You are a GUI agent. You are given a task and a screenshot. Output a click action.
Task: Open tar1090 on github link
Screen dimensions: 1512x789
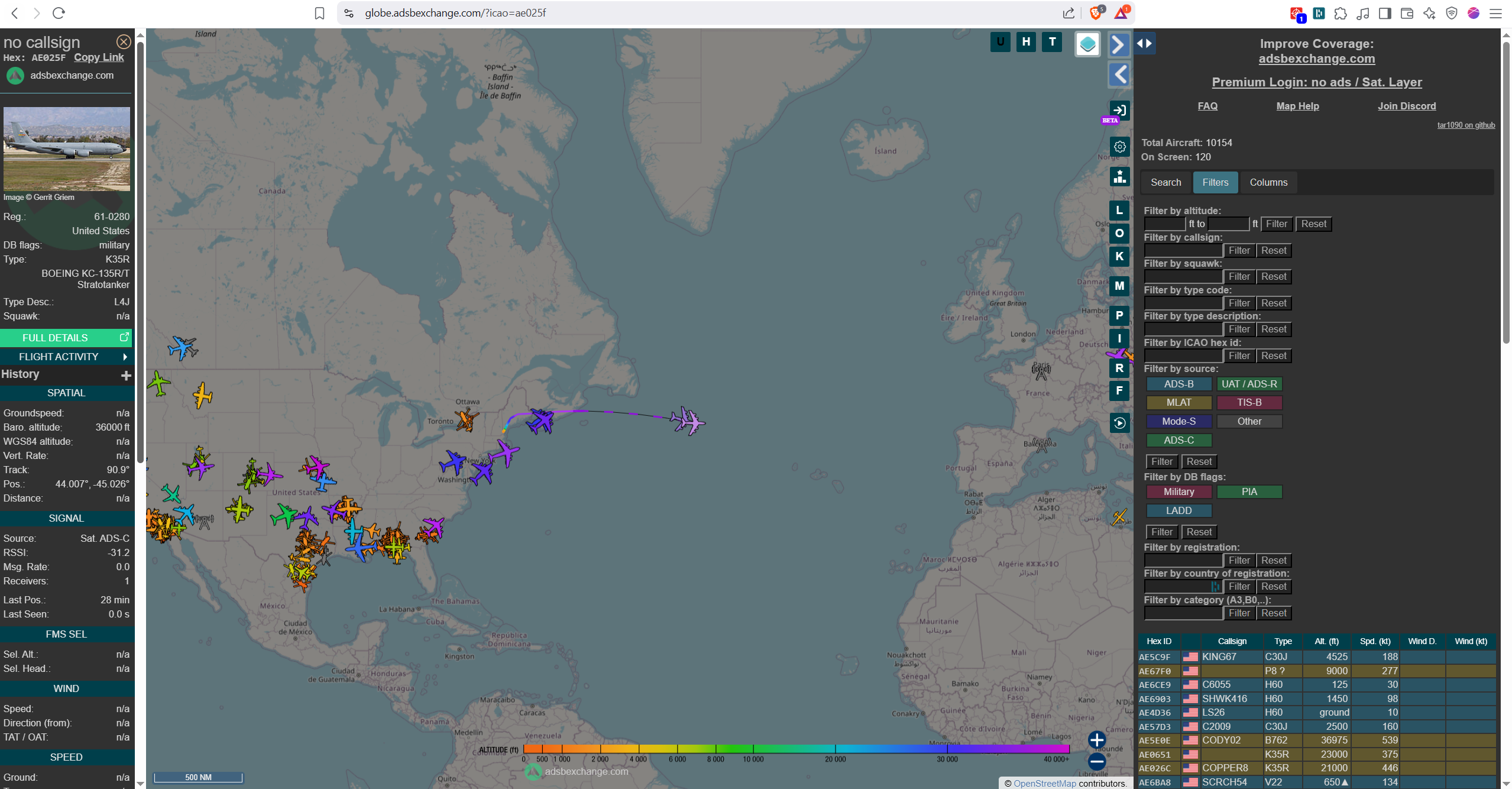[x=1466, y=125]
